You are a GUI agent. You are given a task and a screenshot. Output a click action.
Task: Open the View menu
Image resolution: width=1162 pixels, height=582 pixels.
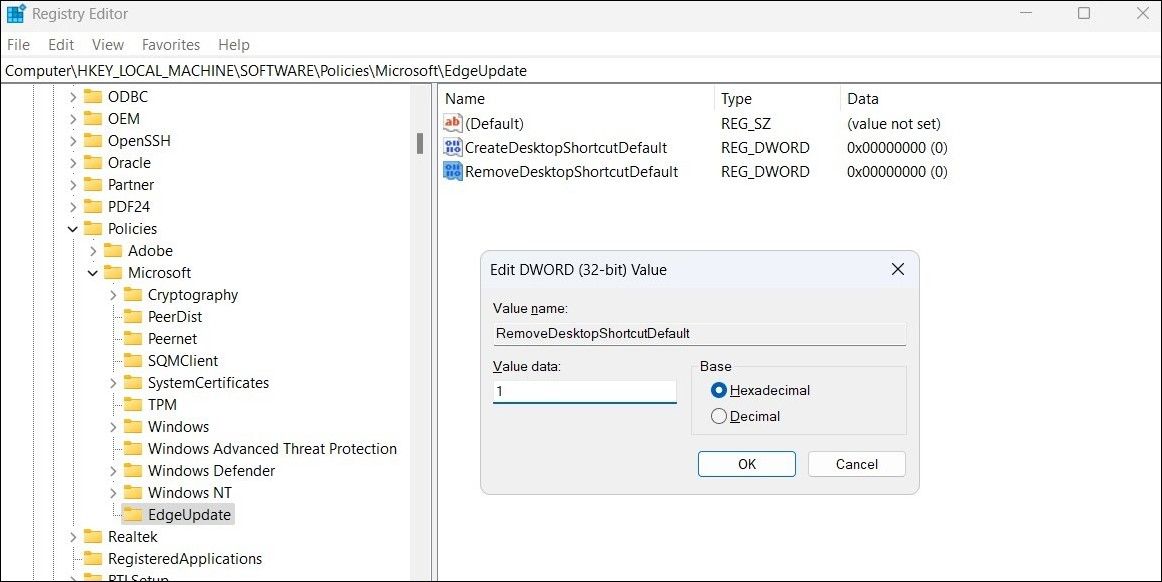tap(107, 44)
